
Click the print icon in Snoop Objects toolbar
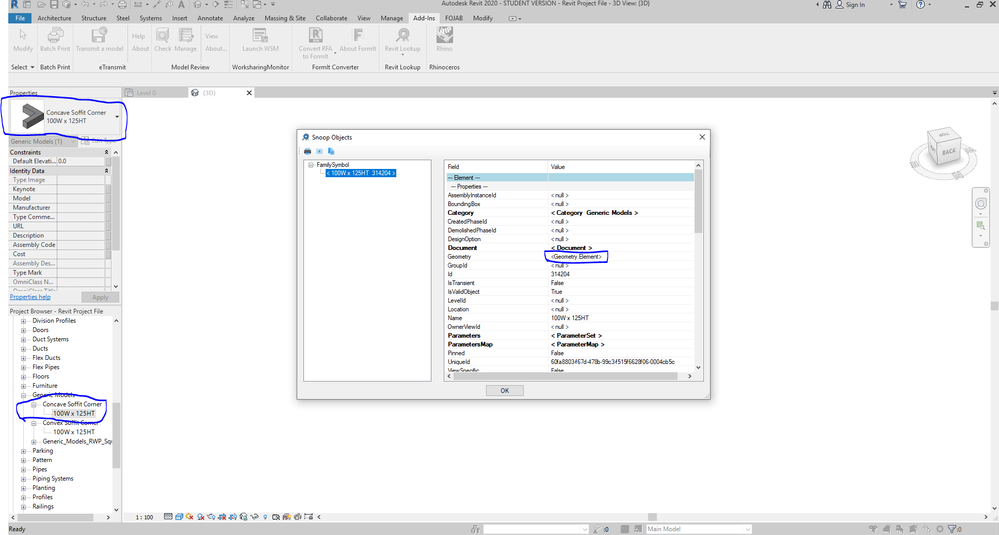tap(307, 152)
